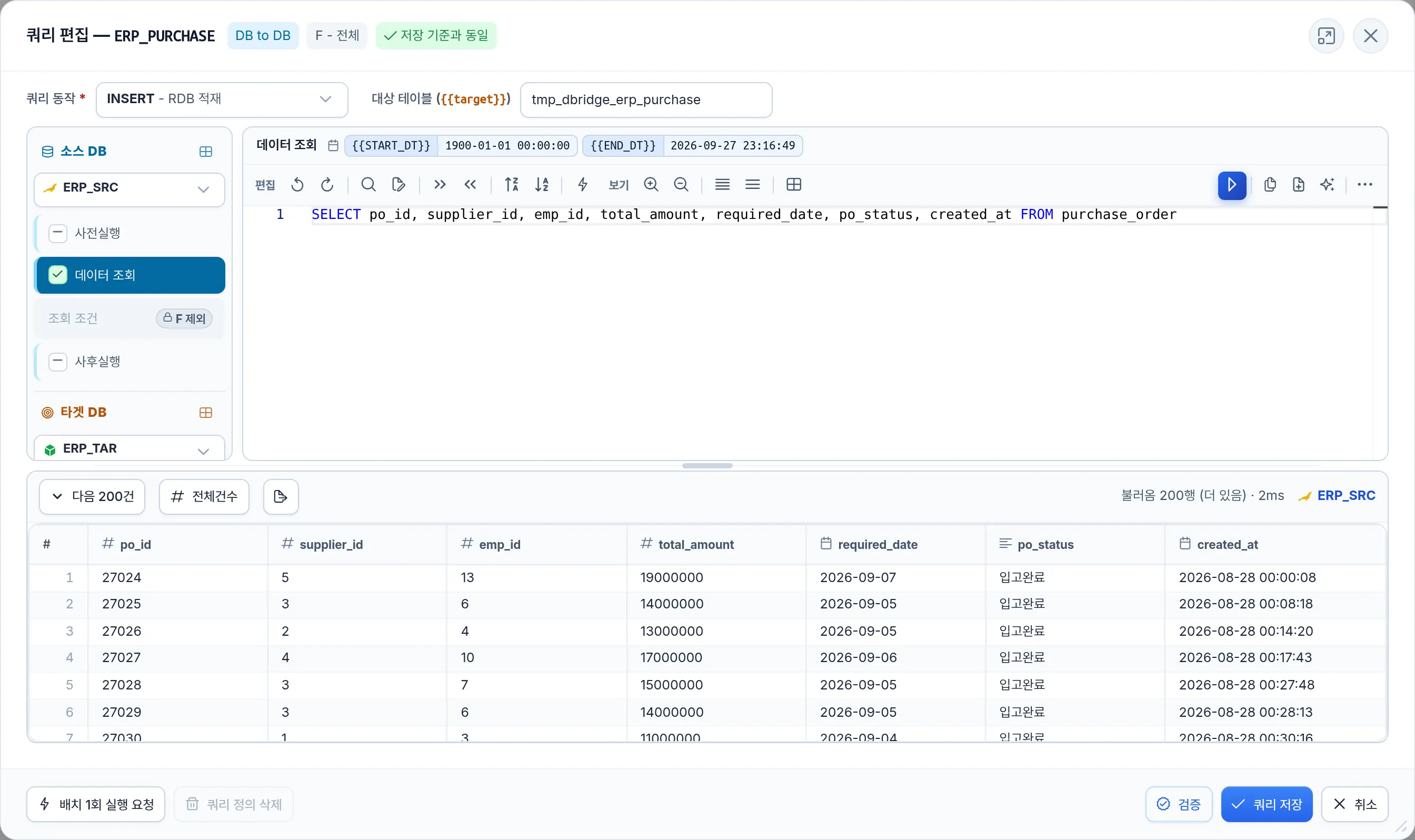Image resolution: width=1415 pixels, height=840 pixels.
Task: Save with the 쿼리 저장 button
Action: coord(1266,804)
